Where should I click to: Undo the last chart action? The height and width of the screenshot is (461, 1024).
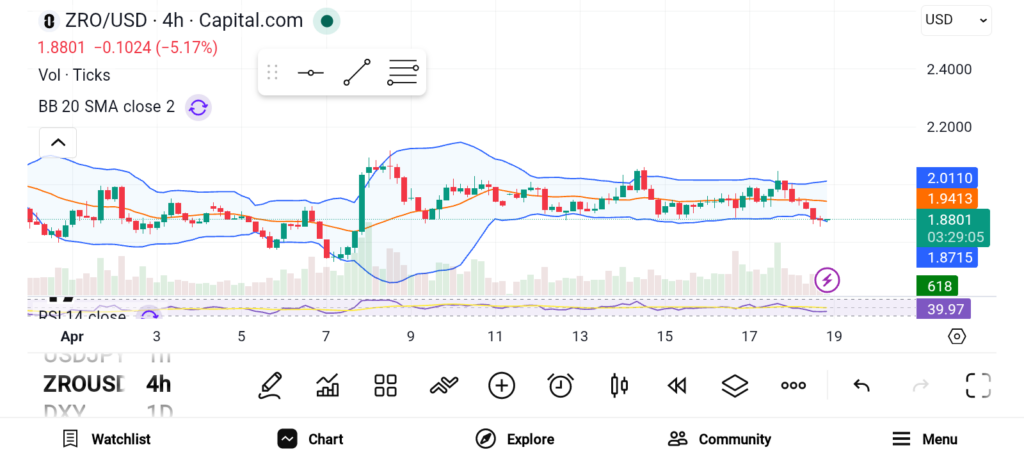click(861, 385)
